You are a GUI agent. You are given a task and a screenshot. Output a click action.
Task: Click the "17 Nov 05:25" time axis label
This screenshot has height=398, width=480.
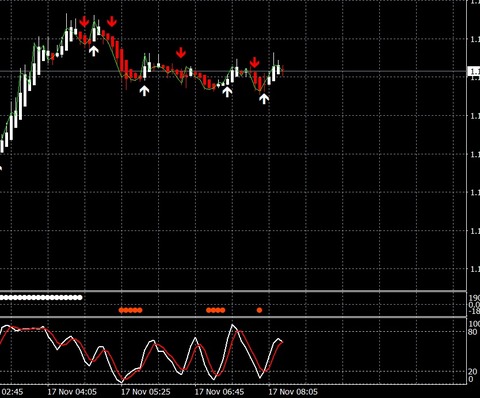point(146,392)
